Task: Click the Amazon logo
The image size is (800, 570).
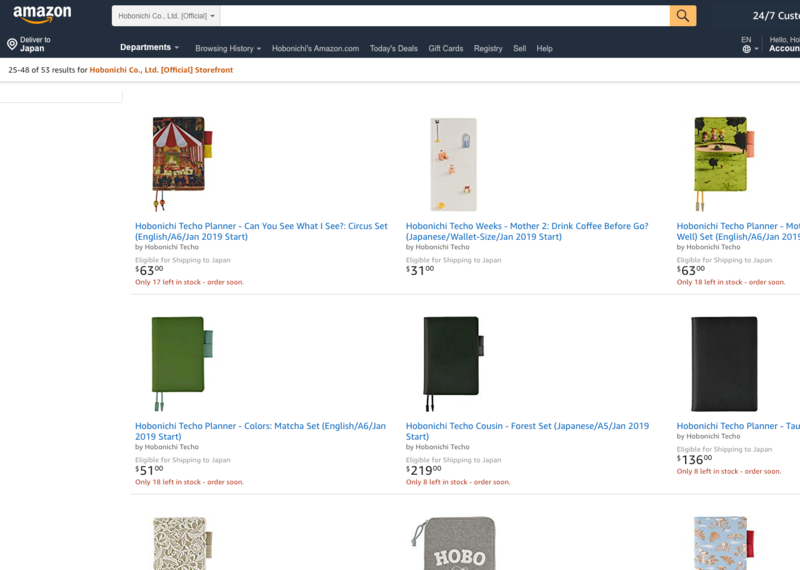Action: 42,14
